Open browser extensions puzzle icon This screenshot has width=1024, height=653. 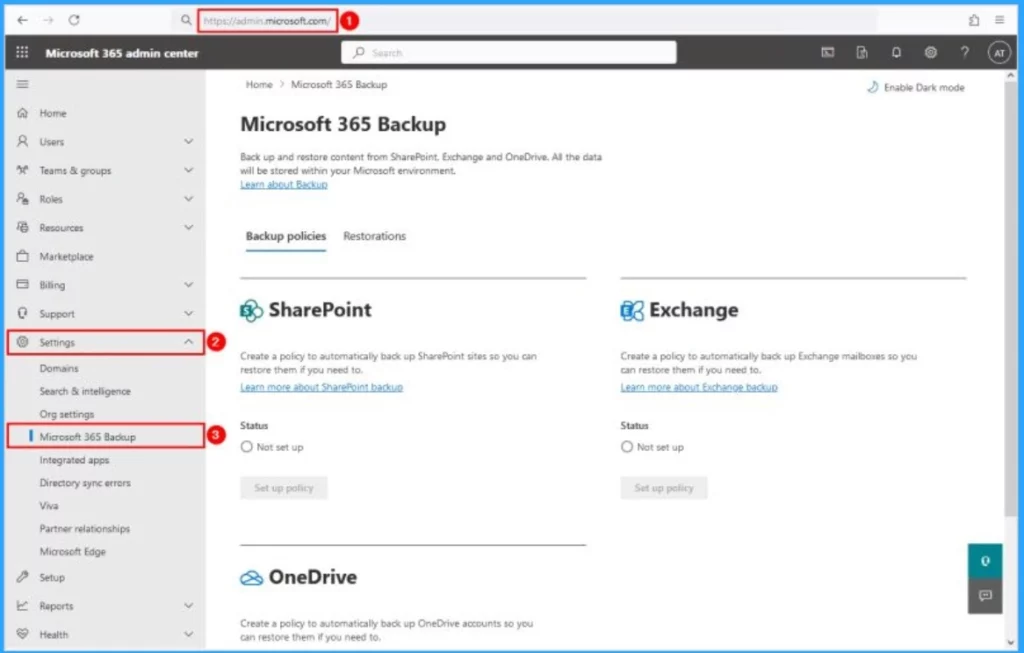[x=974, y=20]
